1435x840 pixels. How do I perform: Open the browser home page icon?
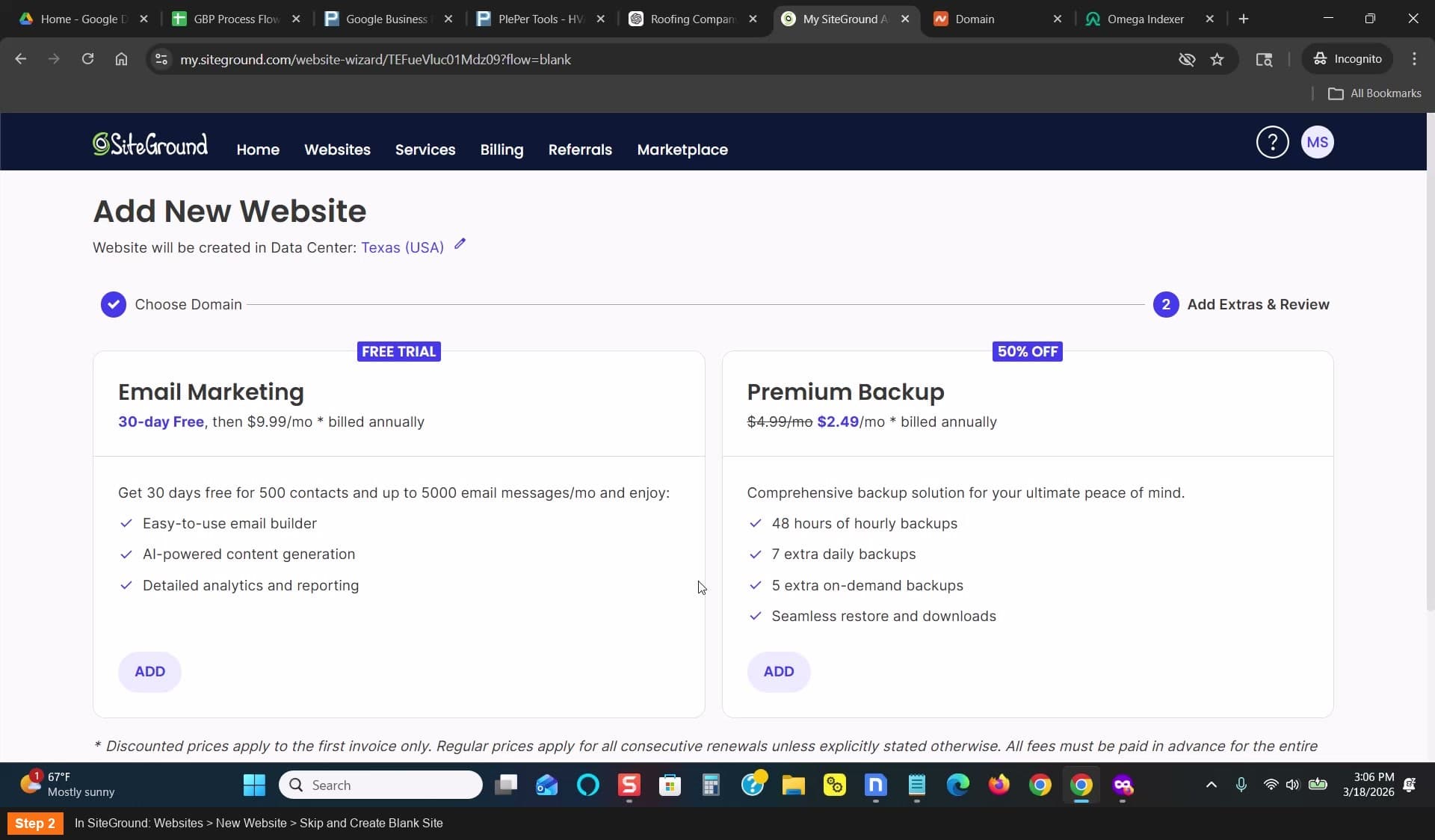(x=121, y=59)
